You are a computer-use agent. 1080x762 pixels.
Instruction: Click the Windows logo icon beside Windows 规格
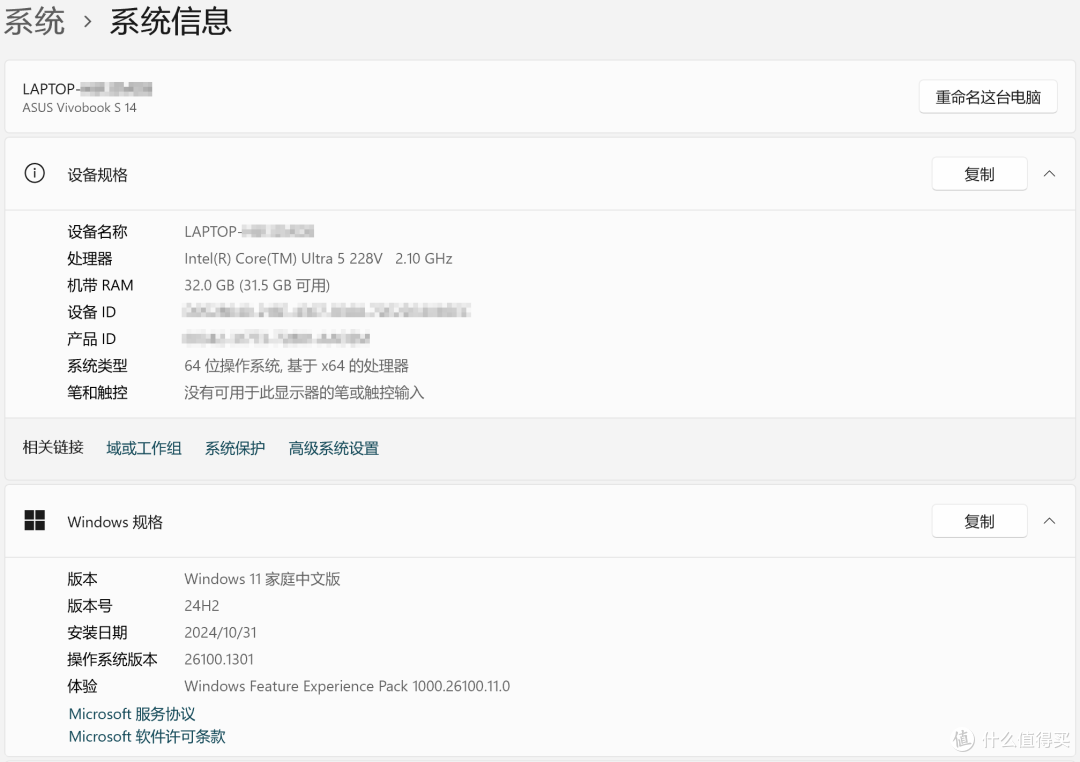pos(34,521)
